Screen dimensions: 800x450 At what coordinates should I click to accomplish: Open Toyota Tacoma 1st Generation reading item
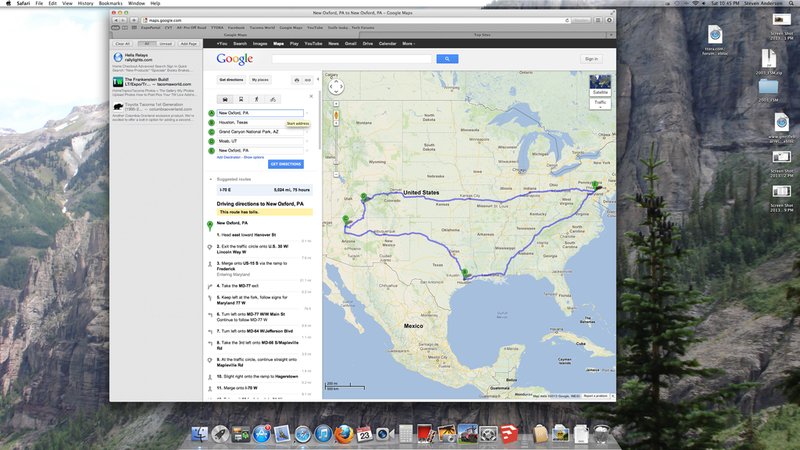pos(156,111)
